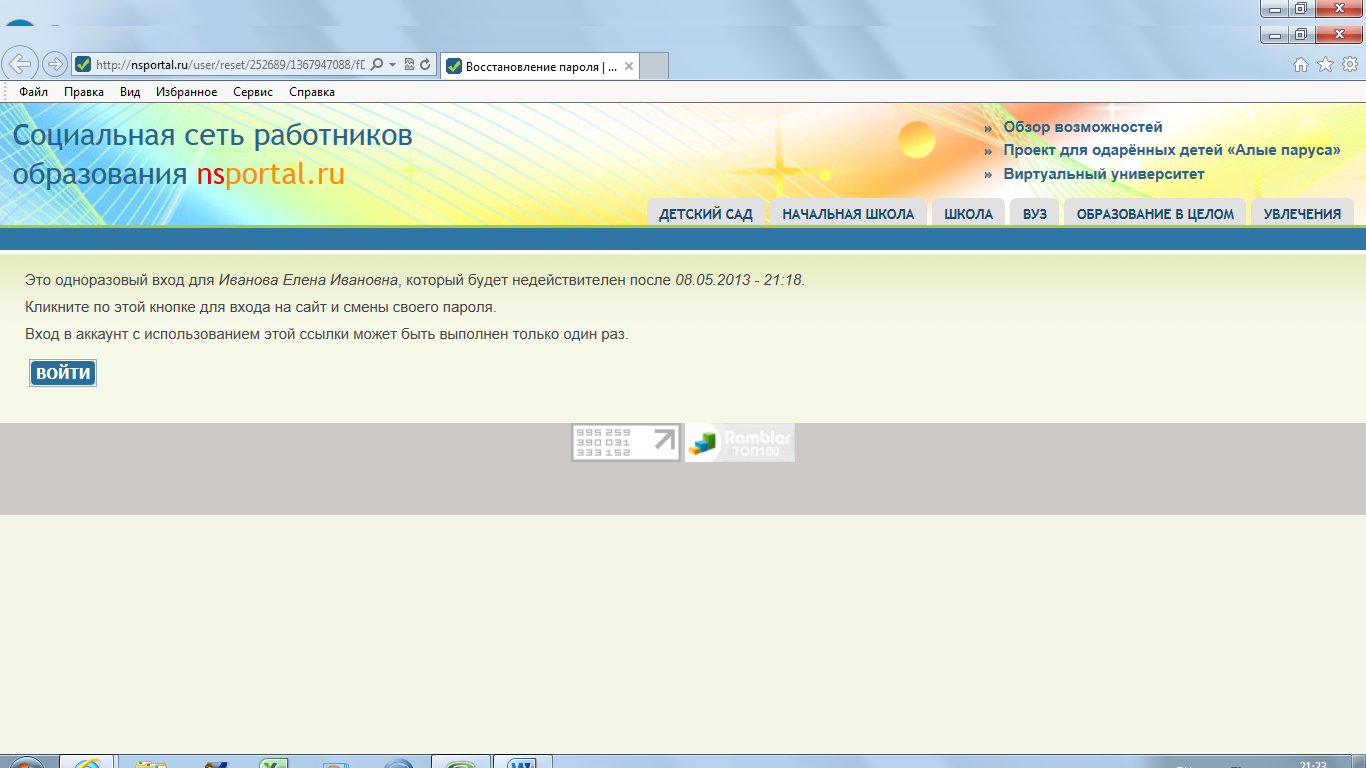Viewport: 1366px width, 768px height.
Task: Refresh the page with the reload icon
Action: pos(426,65)
